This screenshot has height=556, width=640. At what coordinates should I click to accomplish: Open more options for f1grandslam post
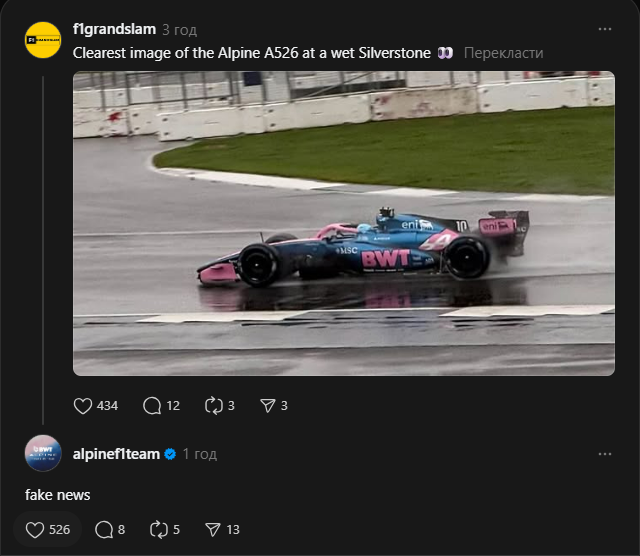(604, 29)
